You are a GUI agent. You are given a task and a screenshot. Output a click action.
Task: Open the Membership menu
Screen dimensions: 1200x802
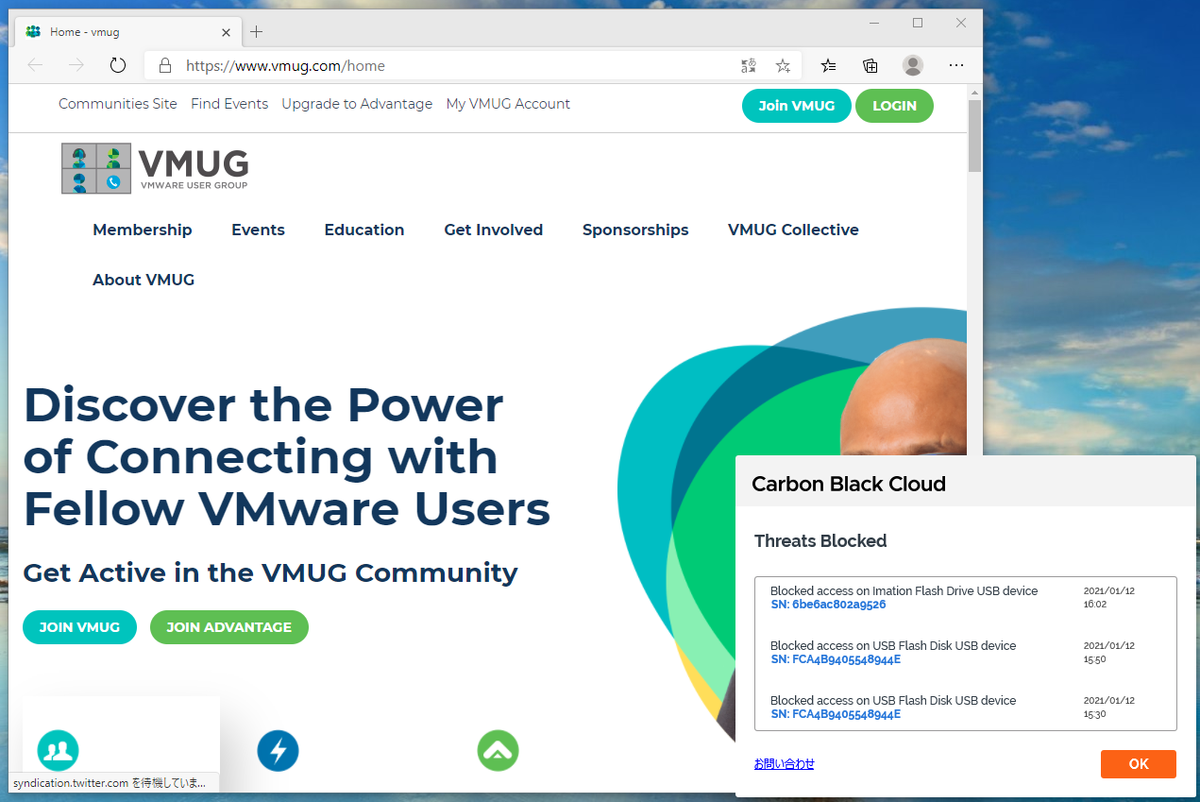click(x=142, y=230)
